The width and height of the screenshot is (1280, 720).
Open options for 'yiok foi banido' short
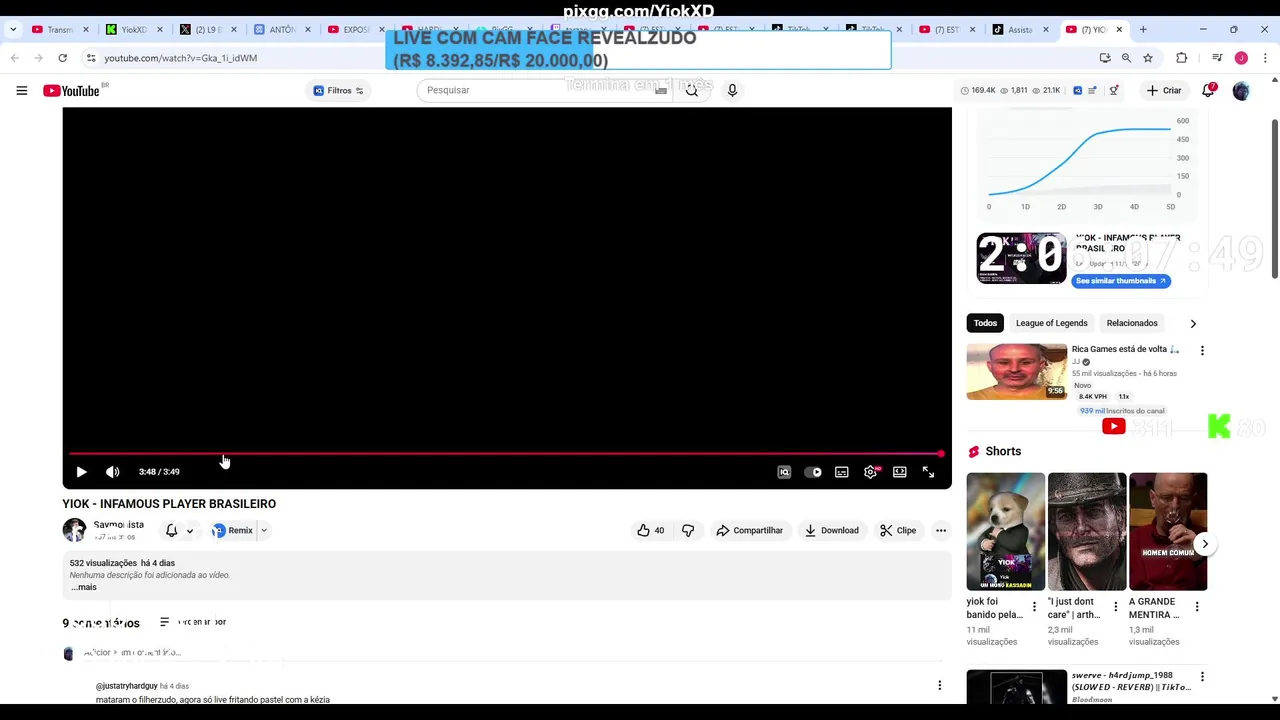coord(1034,607)
